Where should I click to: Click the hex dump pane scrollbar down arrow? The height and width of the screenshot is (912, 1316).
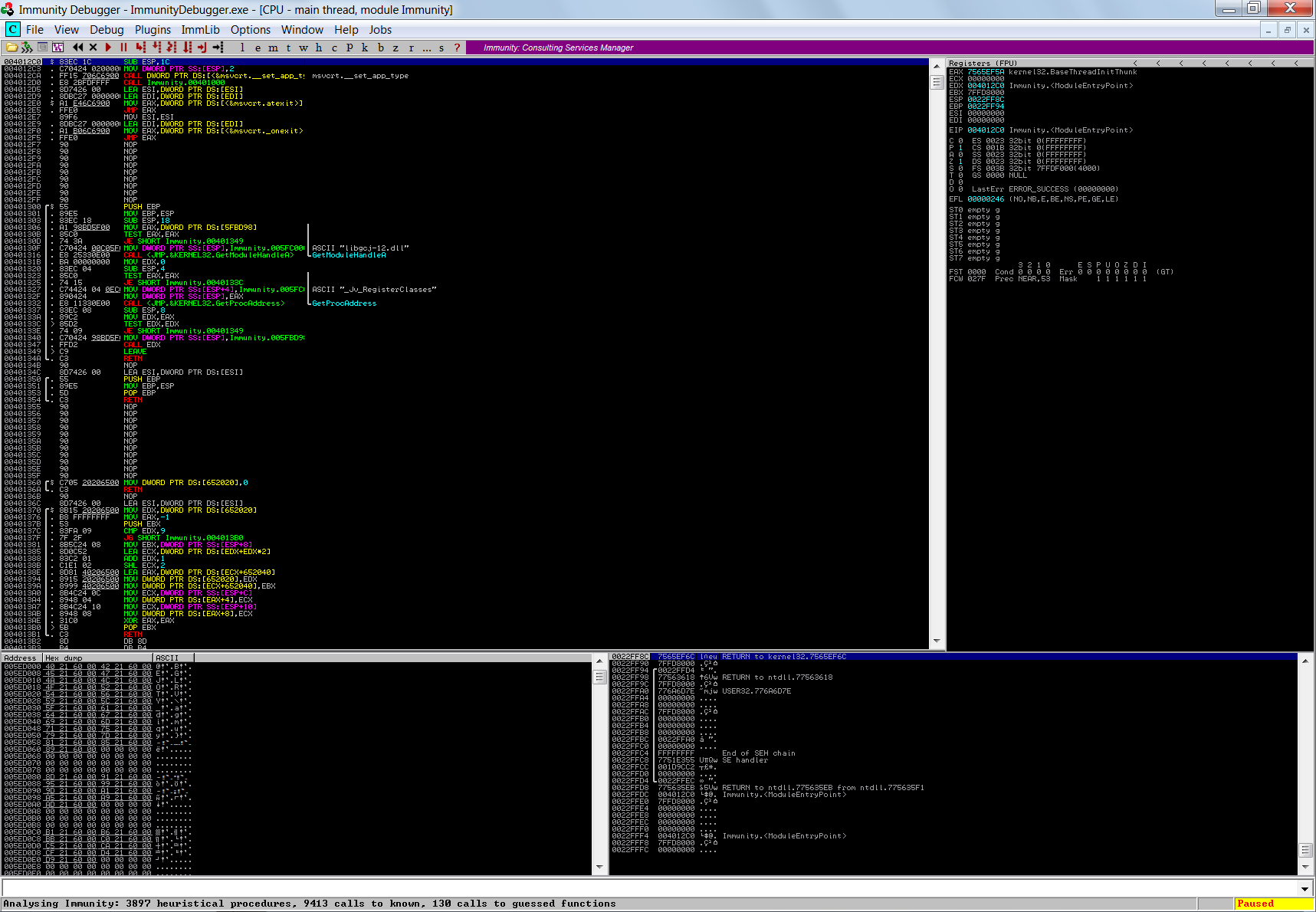pyautogui.click(x=599, y=868)
